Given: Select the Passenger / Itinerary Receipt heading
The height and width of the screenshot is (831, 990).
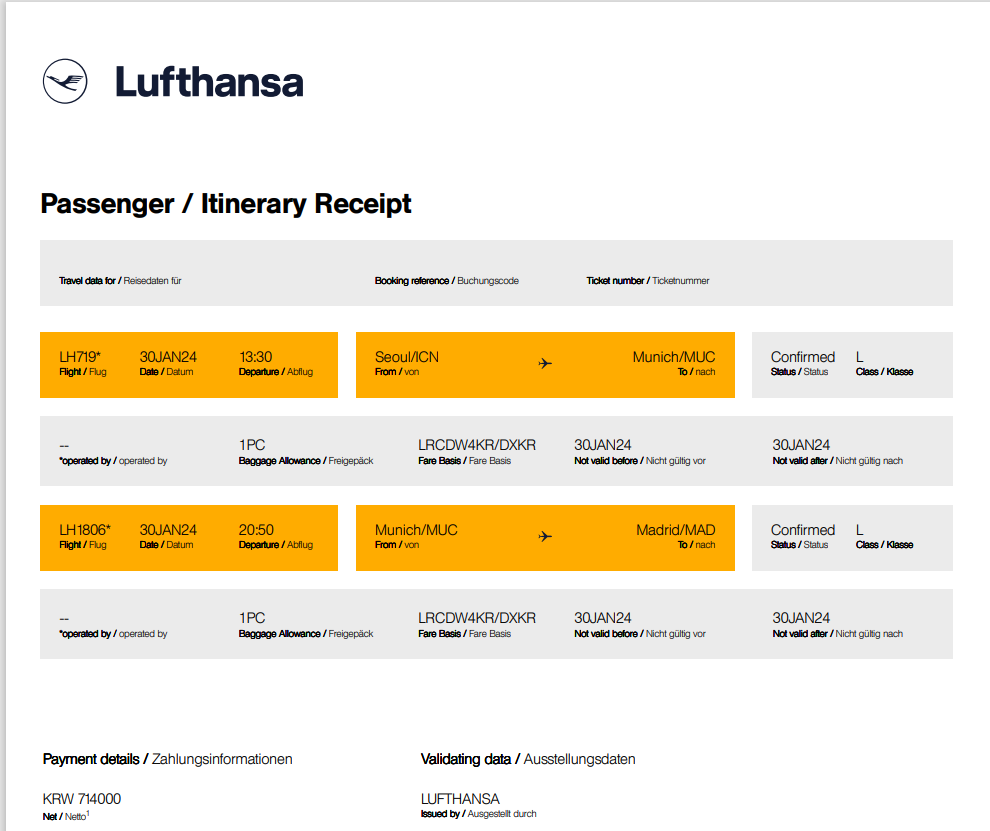Looking at the screenshot, I should coord(226,204).
